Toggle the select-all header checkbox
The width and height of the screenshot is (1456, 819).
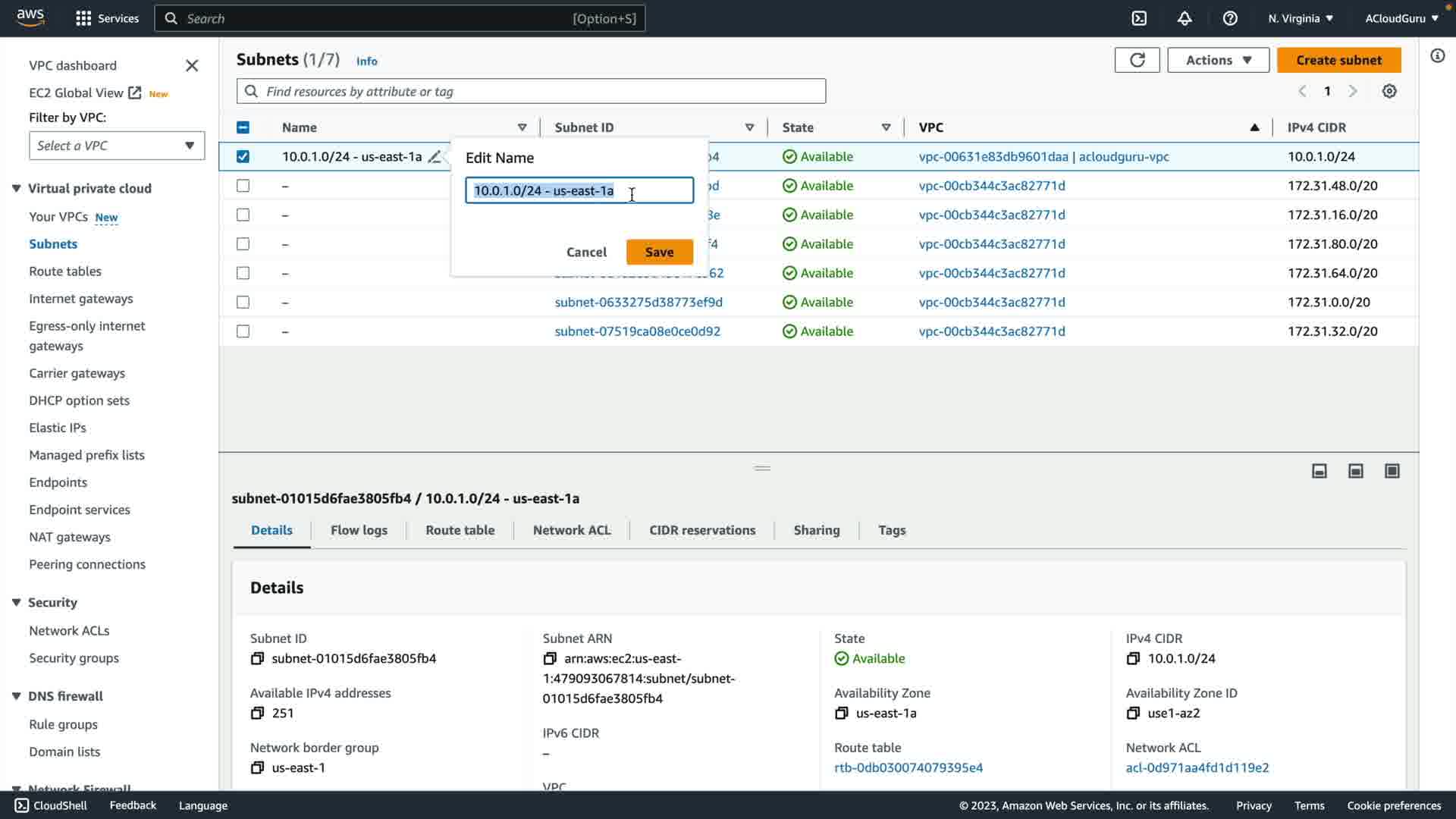243,127
